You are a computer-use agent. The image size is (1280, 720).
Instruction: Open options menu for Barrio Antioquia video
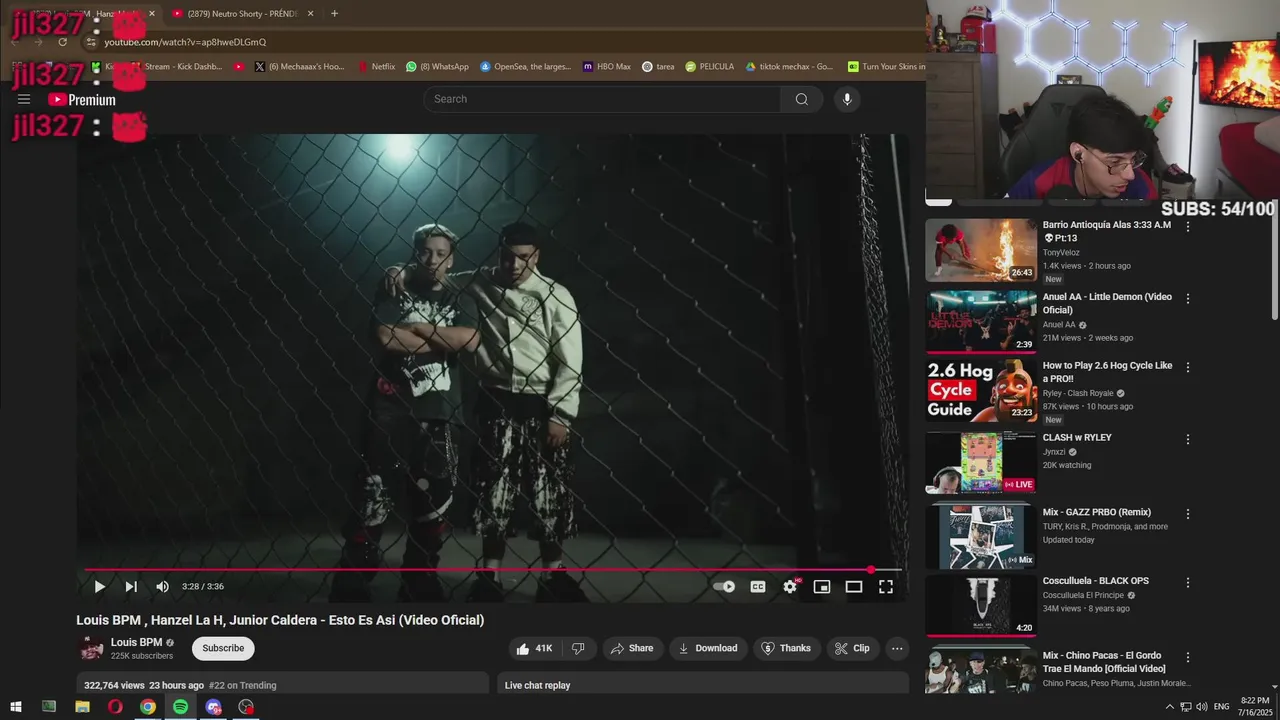pyautogui.click(x=1188, y=227)
